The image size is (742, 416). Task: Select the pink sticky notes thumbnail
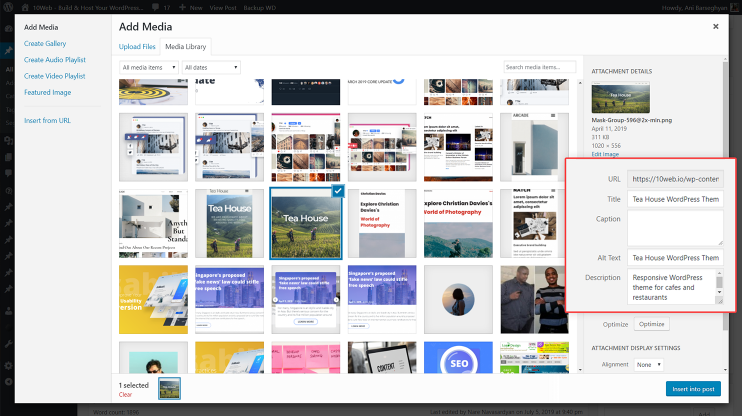point(306,358)
